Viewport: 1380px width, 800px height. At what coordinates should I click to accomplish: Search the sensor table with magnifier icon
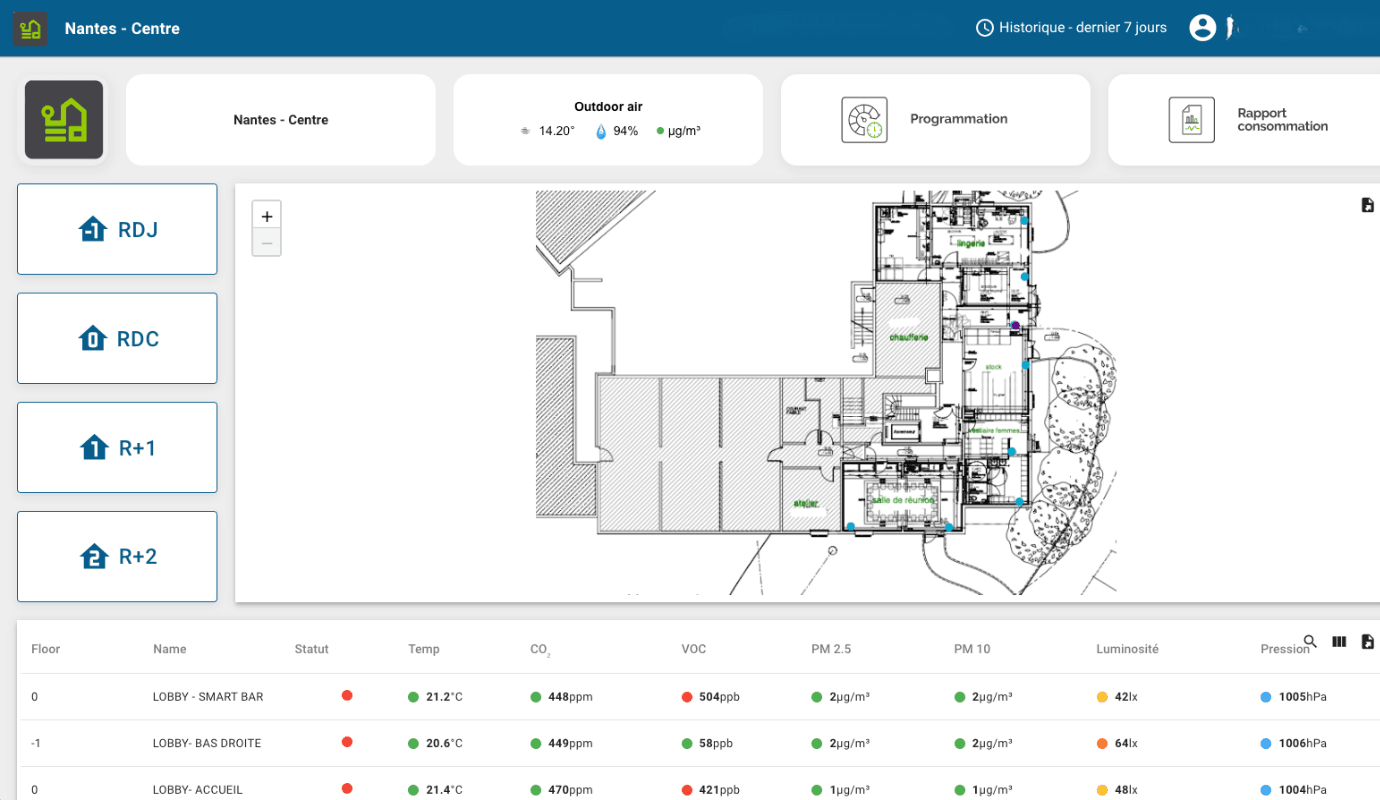pyautogui.click(x=1310, y=642)
